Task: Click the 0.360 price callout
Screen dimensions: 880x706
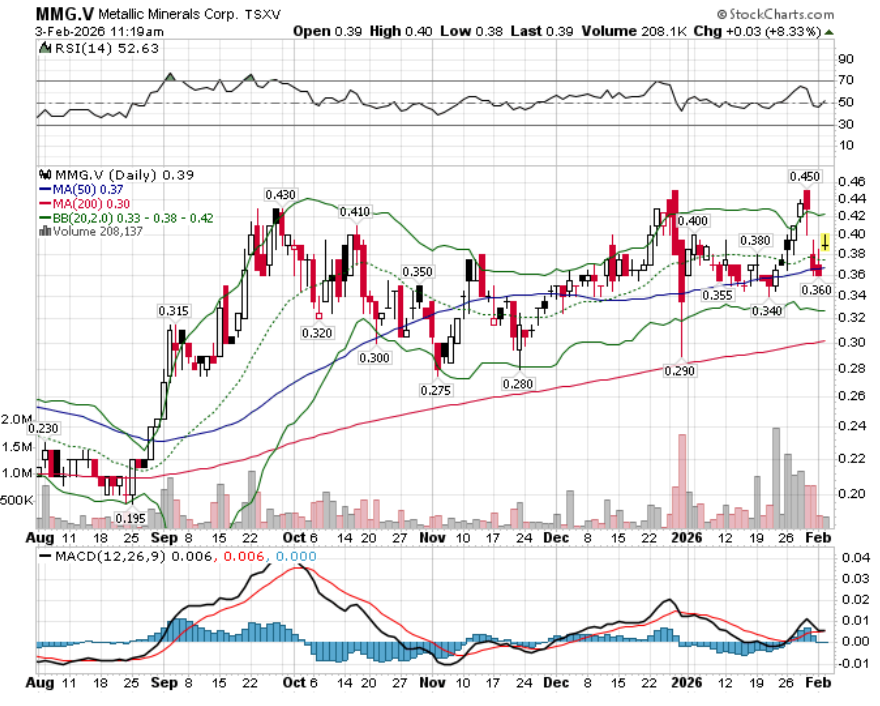Action: (x=816, y=290)
